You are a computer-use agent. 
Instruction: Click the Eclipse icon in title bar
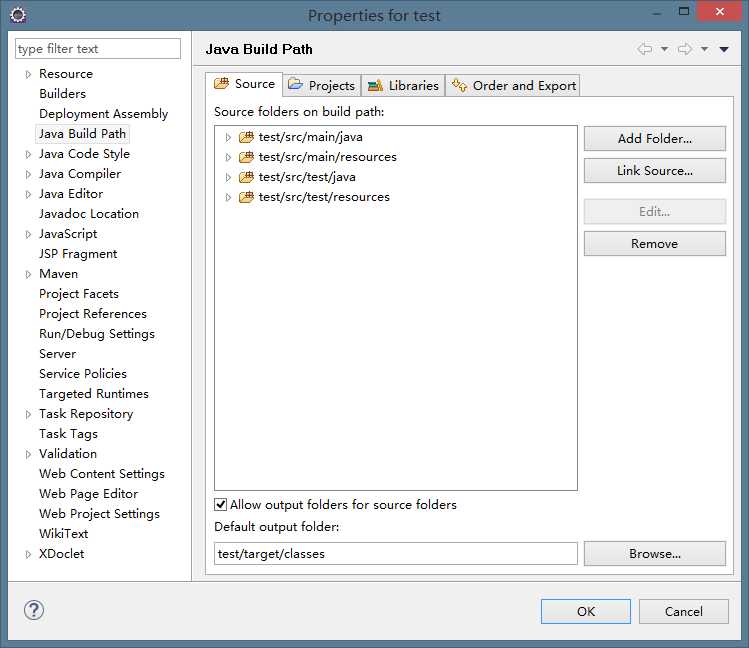(x=18, y=15)
